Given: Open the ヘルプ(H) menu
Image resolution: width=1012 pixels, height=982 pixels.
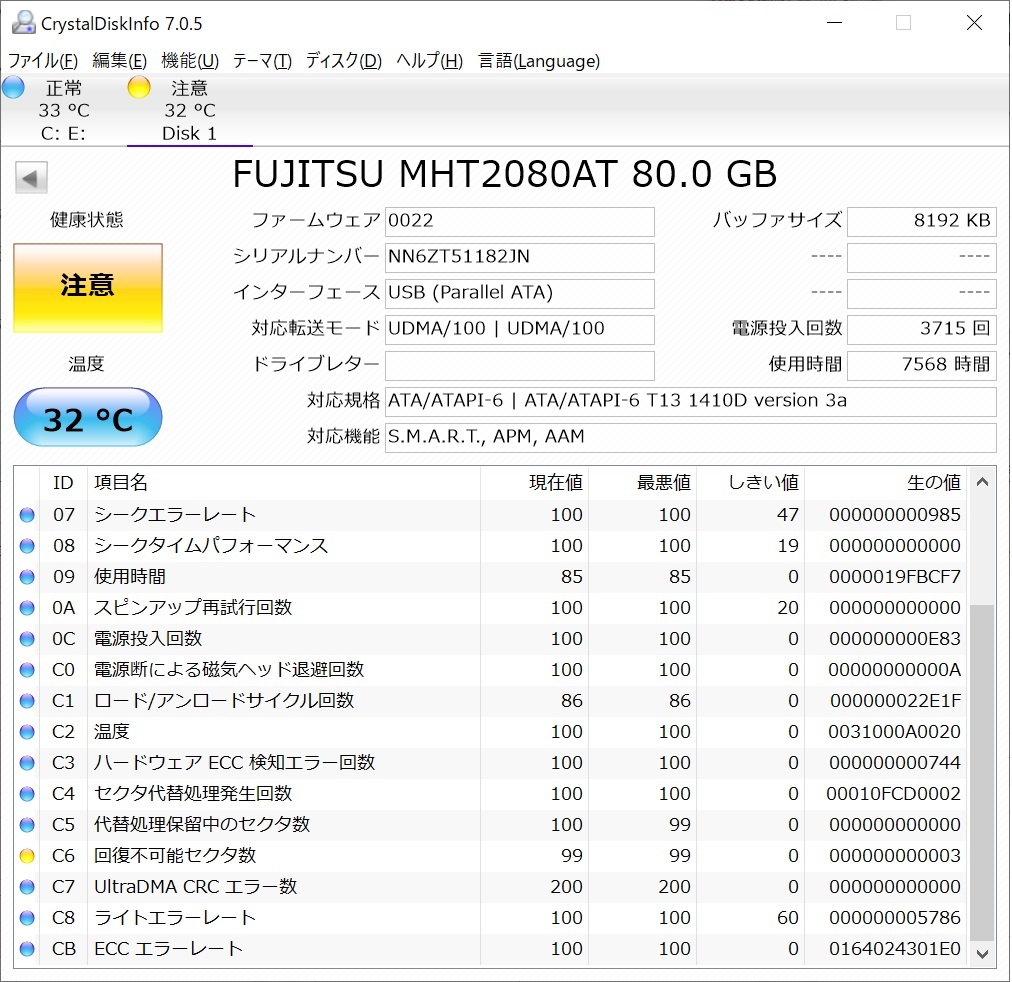Looking at the screenshot, I should [x=429, y=61].
